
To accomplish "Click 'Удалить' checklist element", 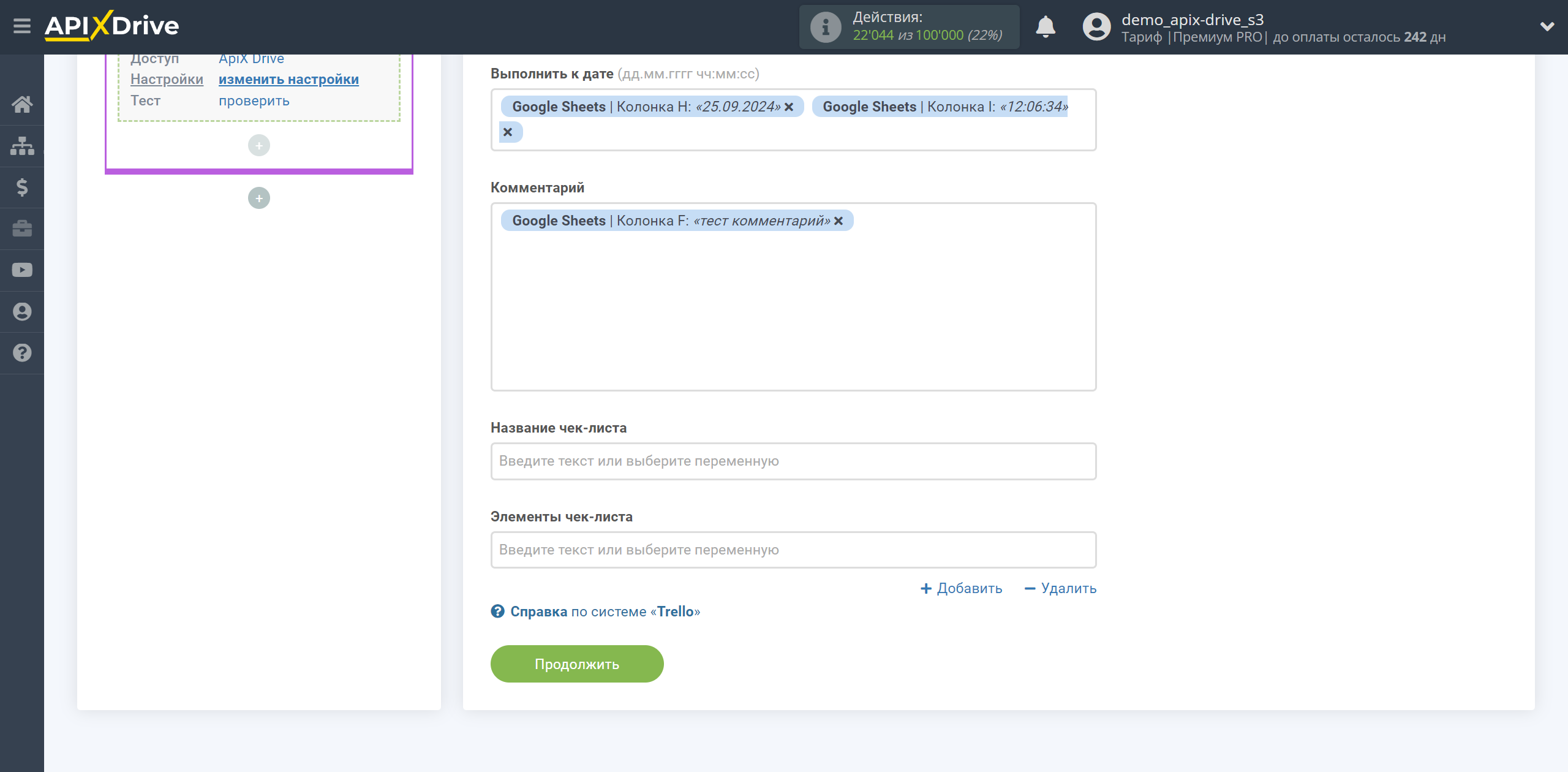I will pos(1060,589).
